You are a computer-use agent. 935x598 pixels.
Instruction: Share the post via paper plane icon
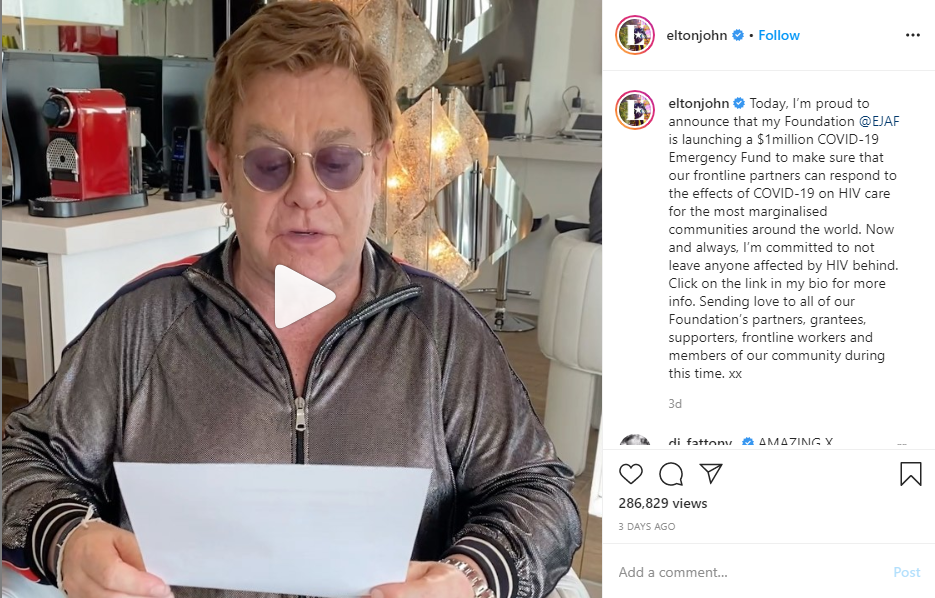[x=711, y=473]
